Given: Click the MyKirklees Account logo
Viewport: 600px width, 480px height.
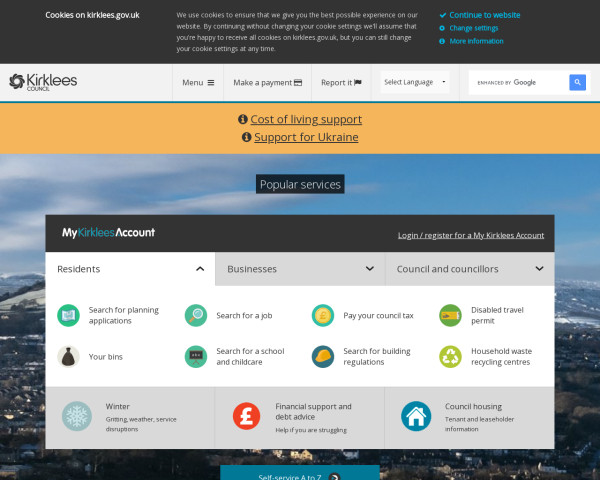Looking at the screenshot, I should [x=108, y=232].
